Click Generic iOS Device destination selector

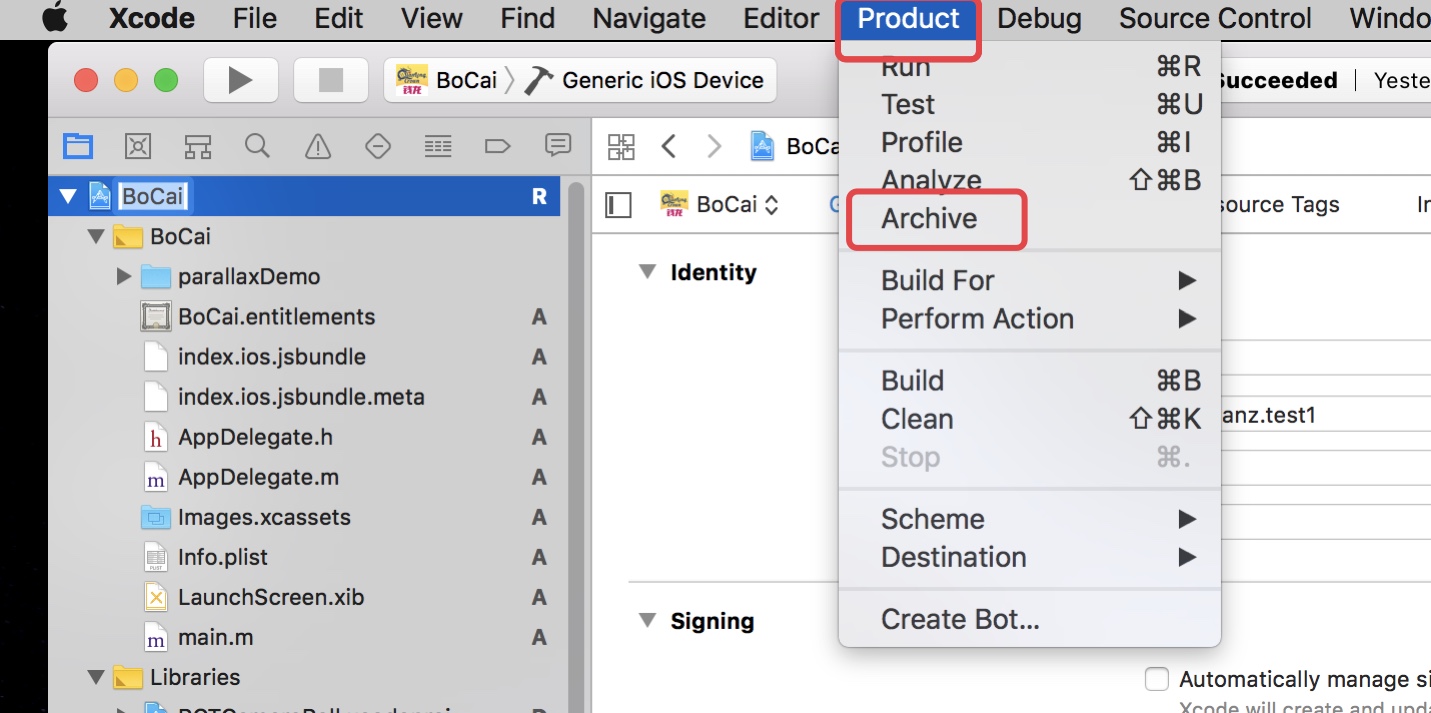click(662, 80)
